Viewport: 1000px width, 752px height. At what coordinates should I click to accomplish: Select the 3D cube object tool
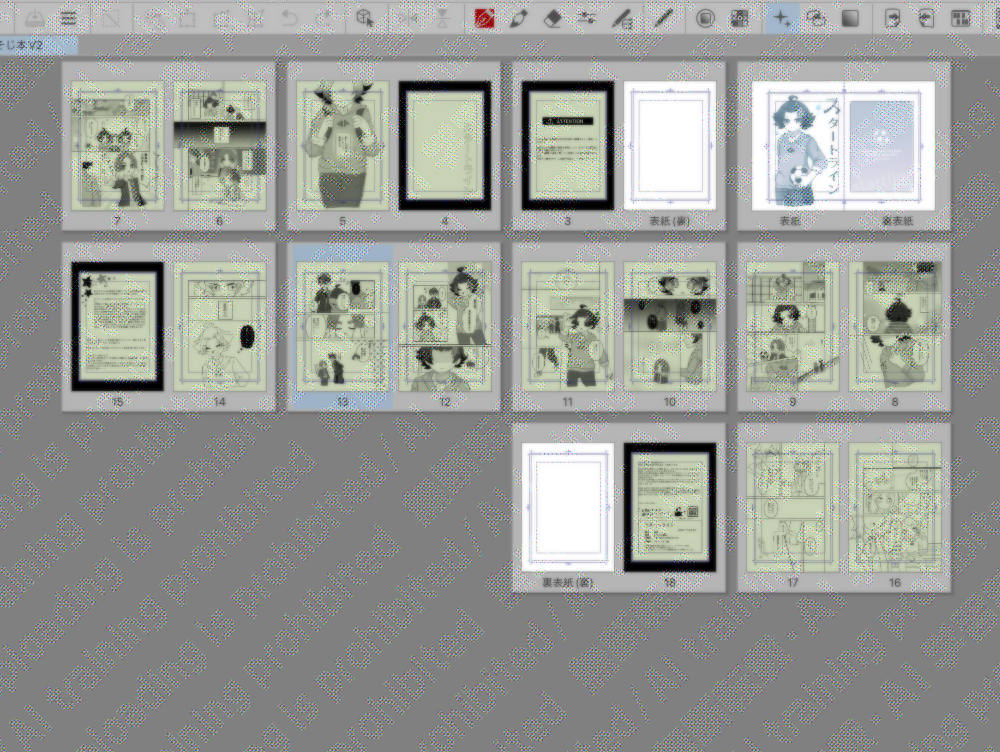[365, 18]
